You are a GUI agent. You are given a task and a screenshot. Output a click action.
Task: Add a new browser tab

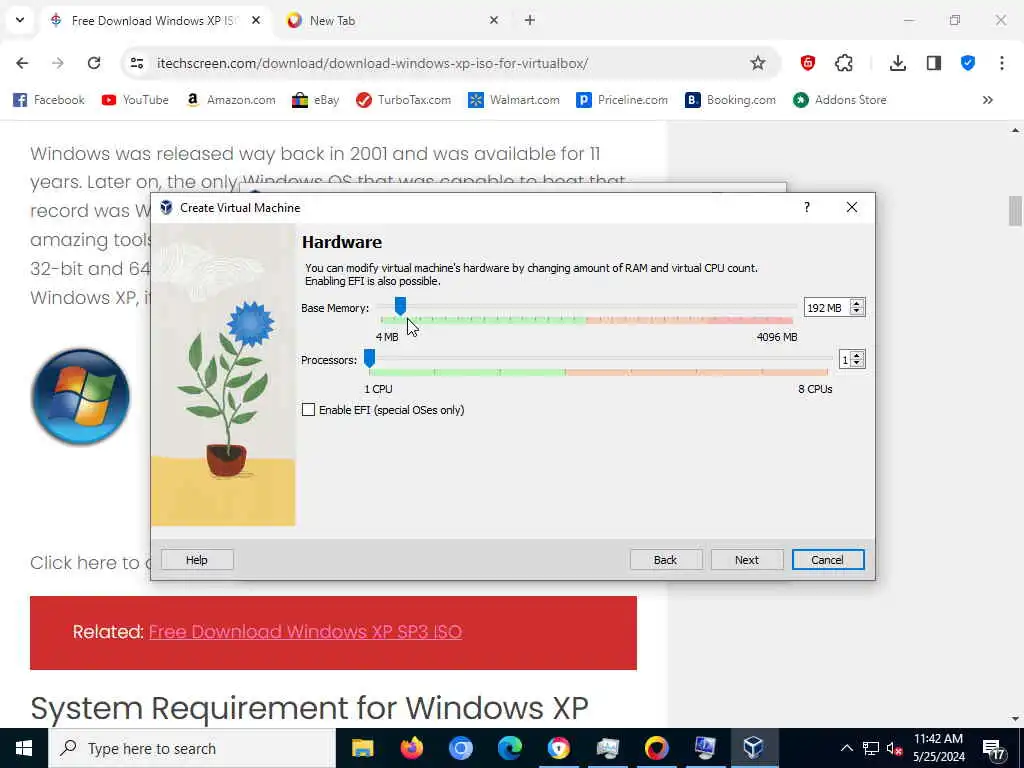[x=530, y=20]
